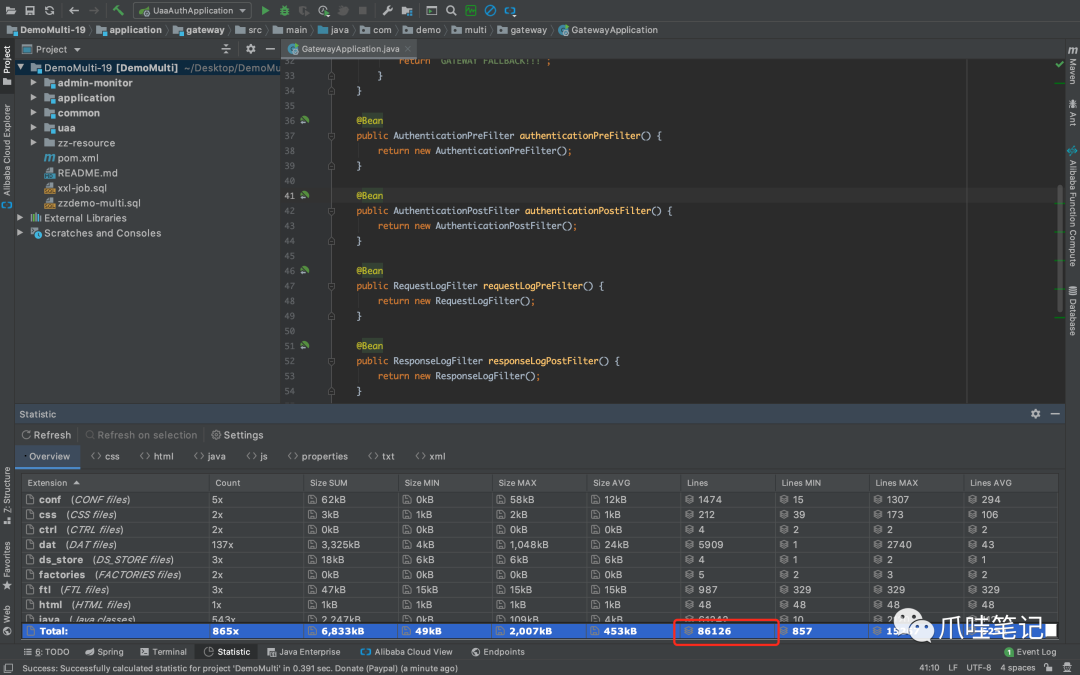The image size is (1080, 675).
Task: Switch to the java statistic tab
Action: coord(210,456)
